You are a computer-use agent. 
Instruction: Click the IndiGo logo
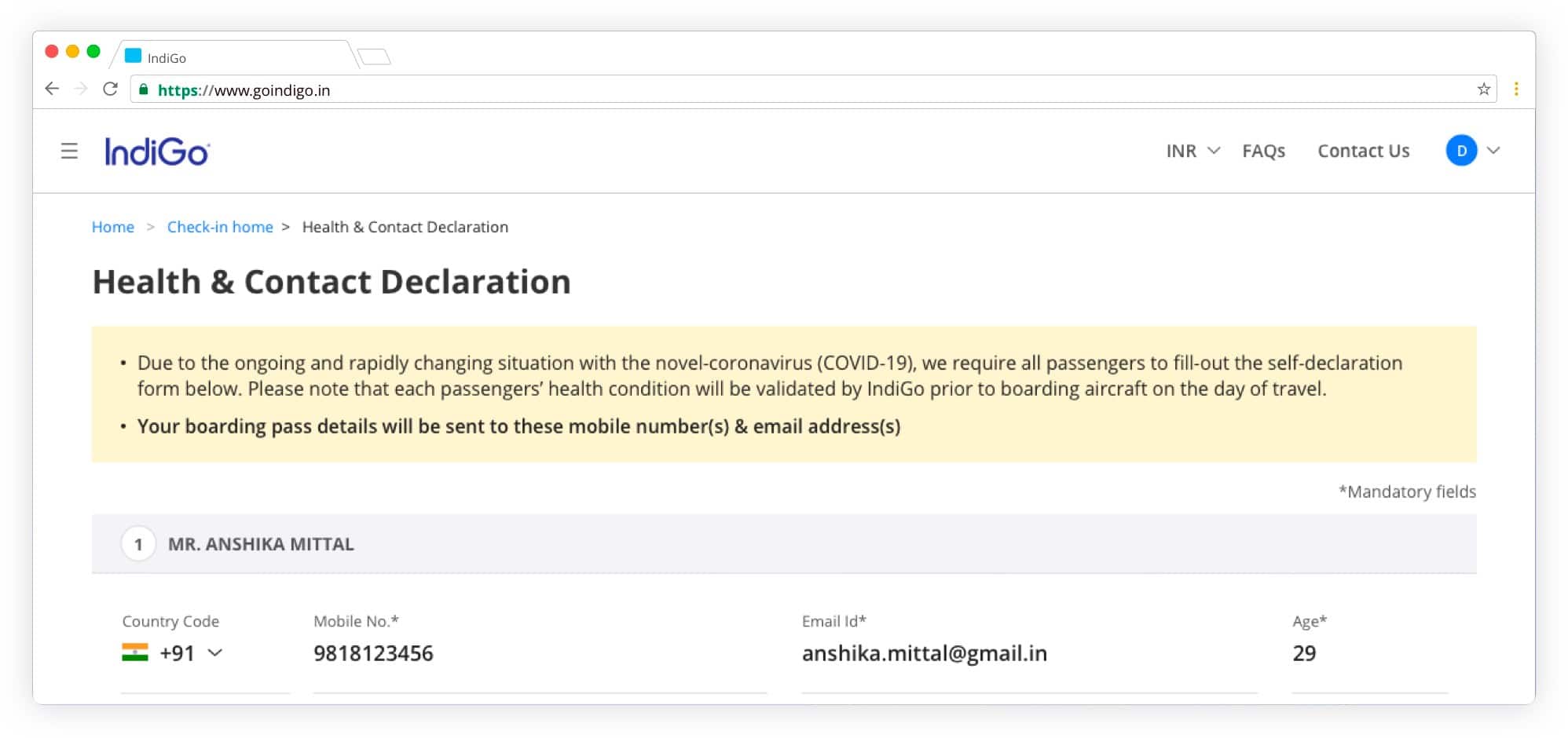(157, 152)
